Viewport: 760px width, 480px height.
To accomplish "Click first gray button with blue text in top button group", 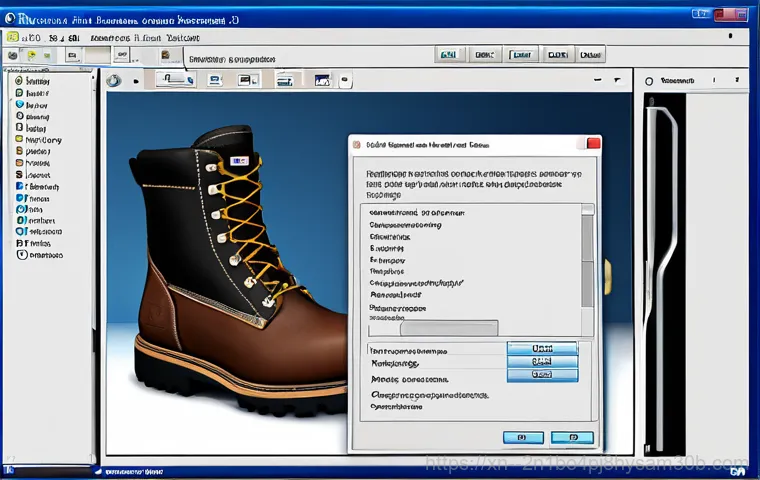I will [448, 55].
